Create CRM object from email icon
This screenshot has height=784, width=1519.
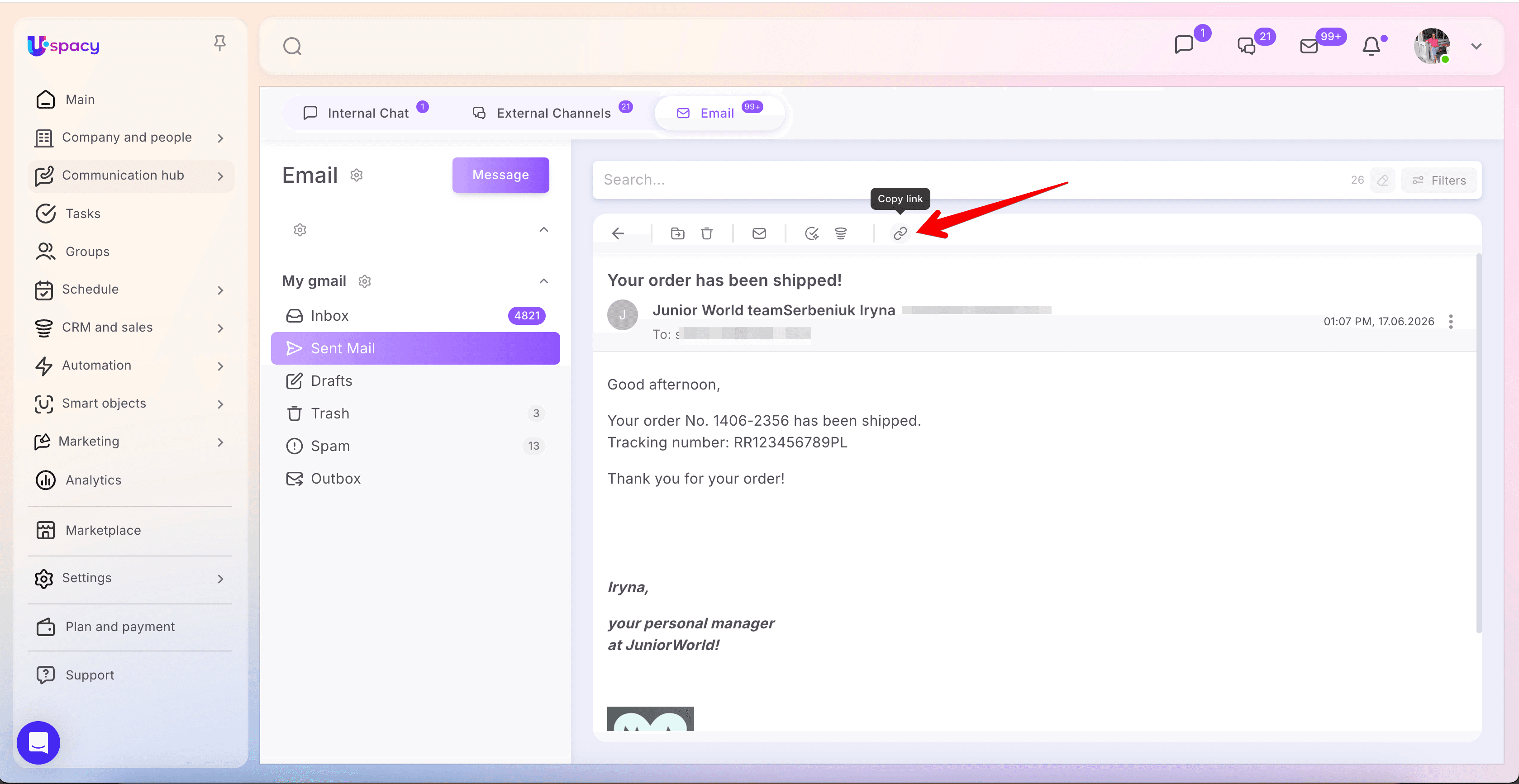840,233
